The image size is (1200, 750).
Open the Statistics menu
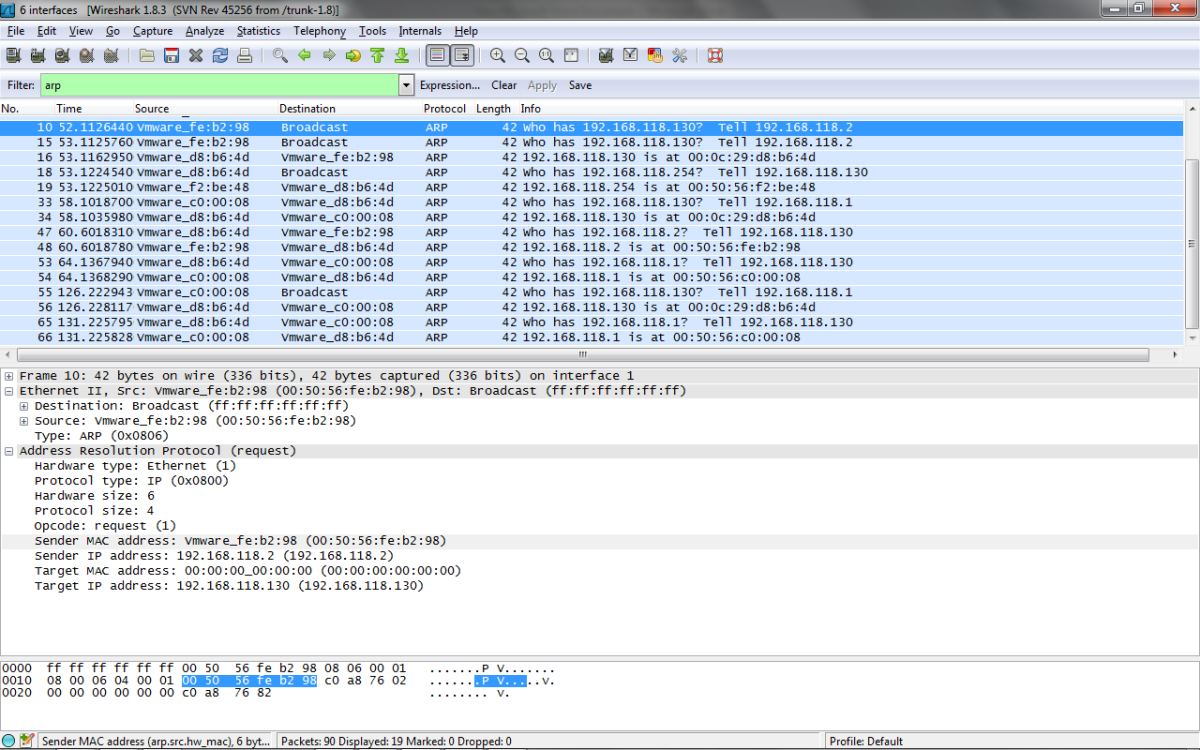pyautogui.click(x=259, y=31)
